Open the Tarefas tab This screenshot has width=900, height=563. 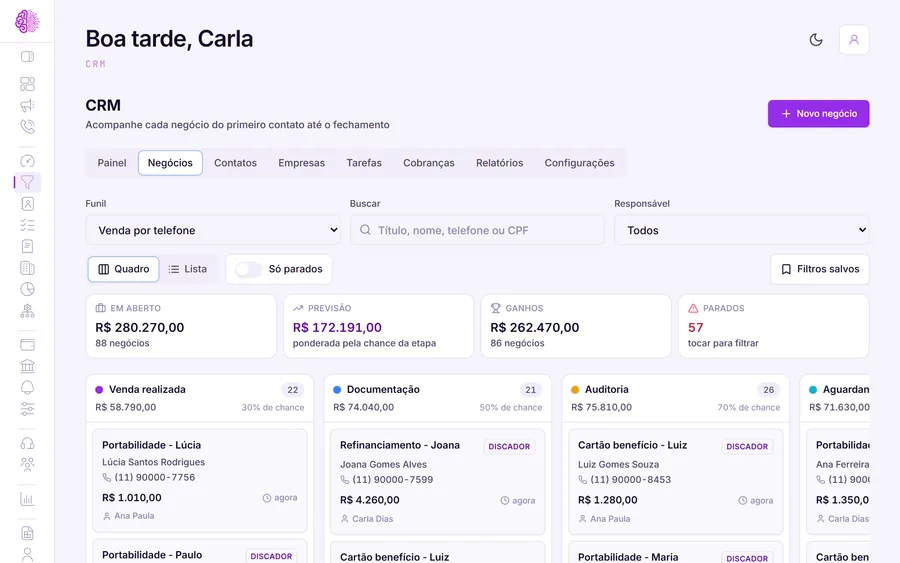click(364, 163)
